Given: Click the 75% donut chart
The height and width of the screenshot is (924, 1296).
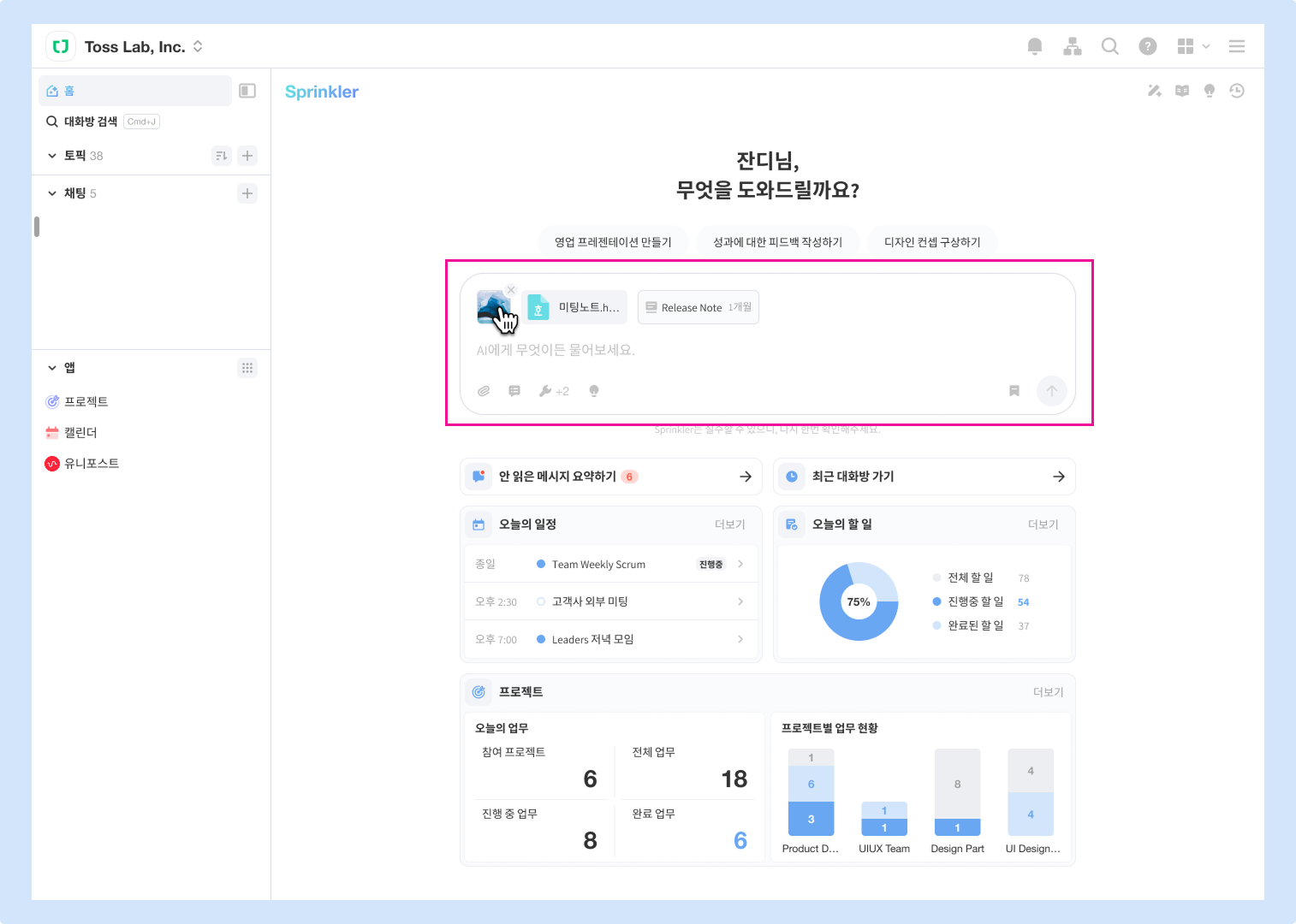Looking at the screenshot, I should [x=859, y=601].
